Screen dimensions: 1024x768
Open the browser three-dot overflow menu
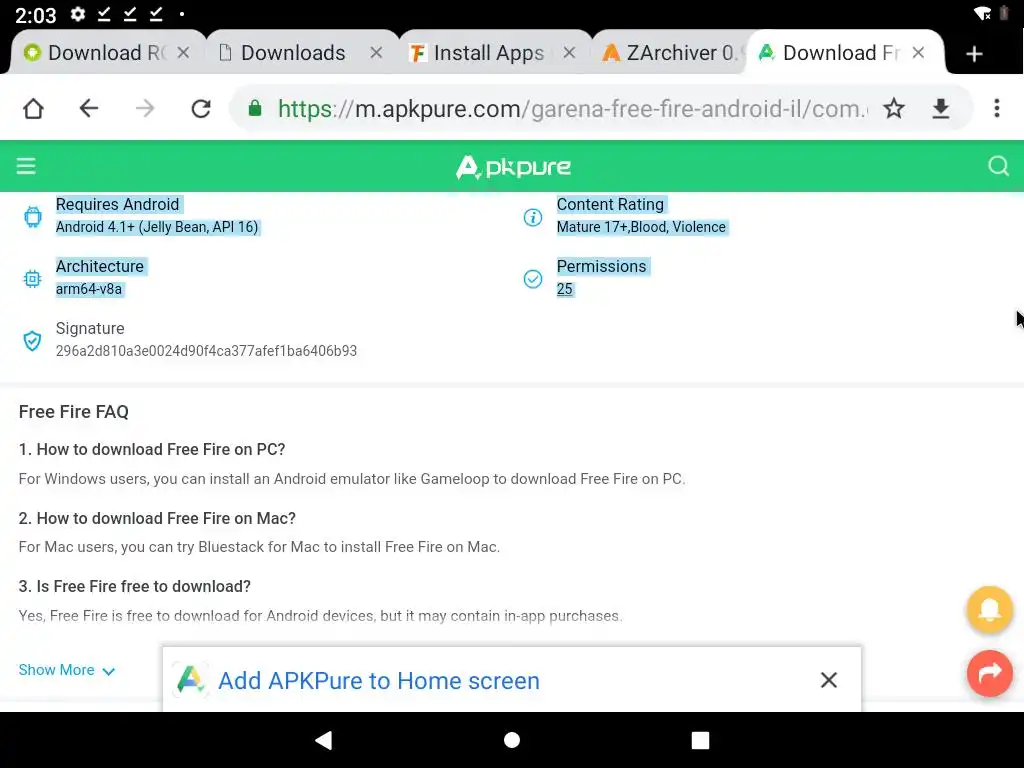tap(997, 108)
